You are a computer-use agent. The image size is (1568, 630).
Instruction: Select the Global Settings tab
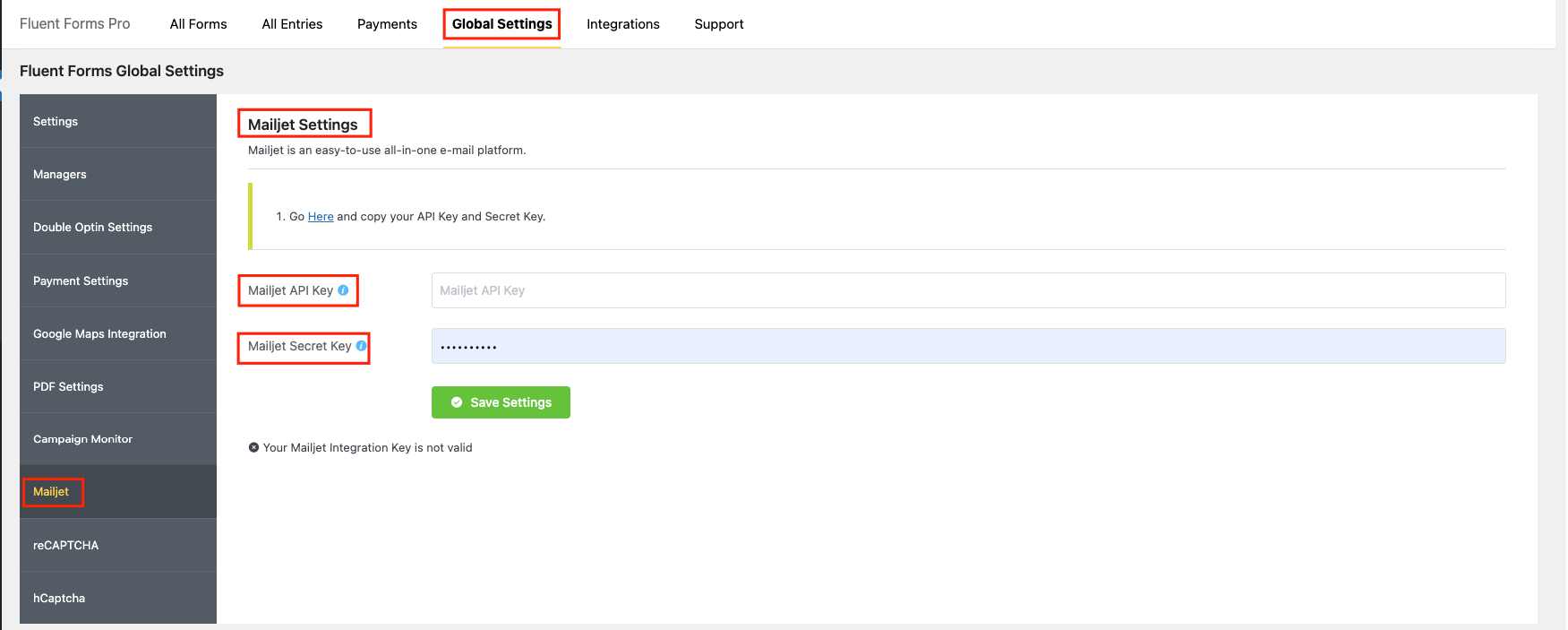tap(501, 24)
